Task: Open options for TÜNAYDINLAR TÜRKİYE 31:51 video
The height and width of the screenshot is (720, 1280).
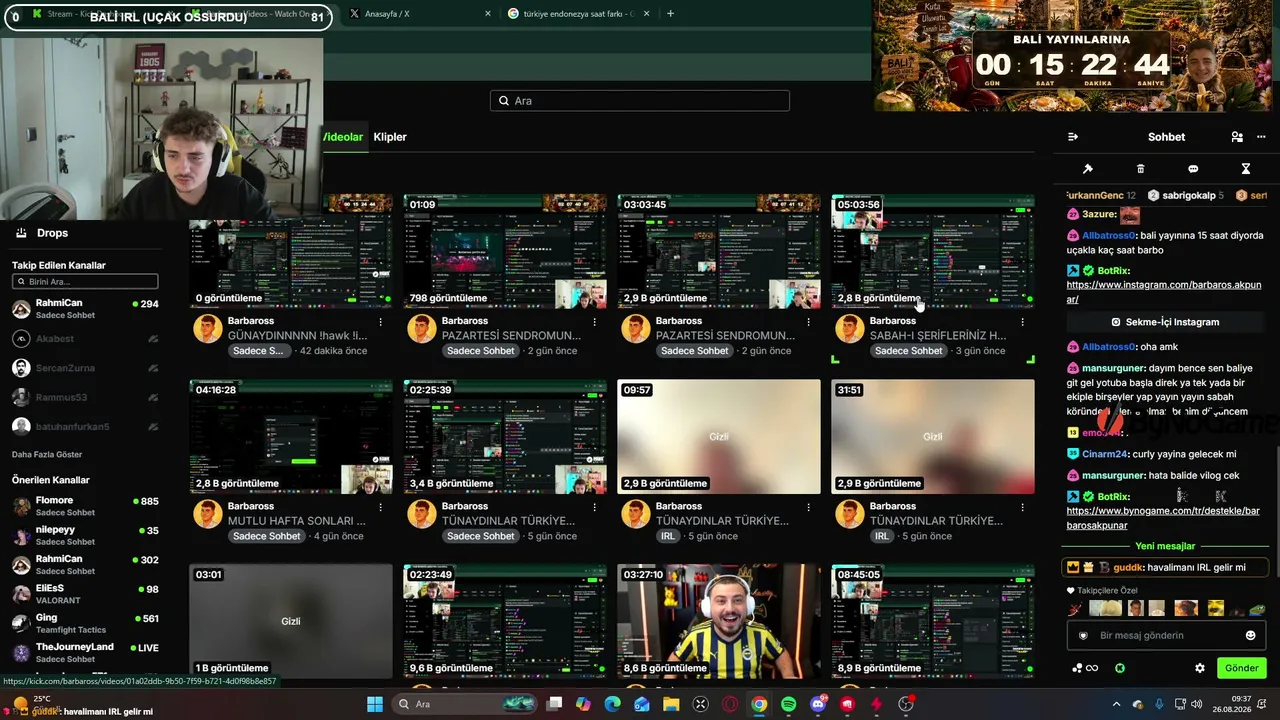Action: (x=1023, y=507)
